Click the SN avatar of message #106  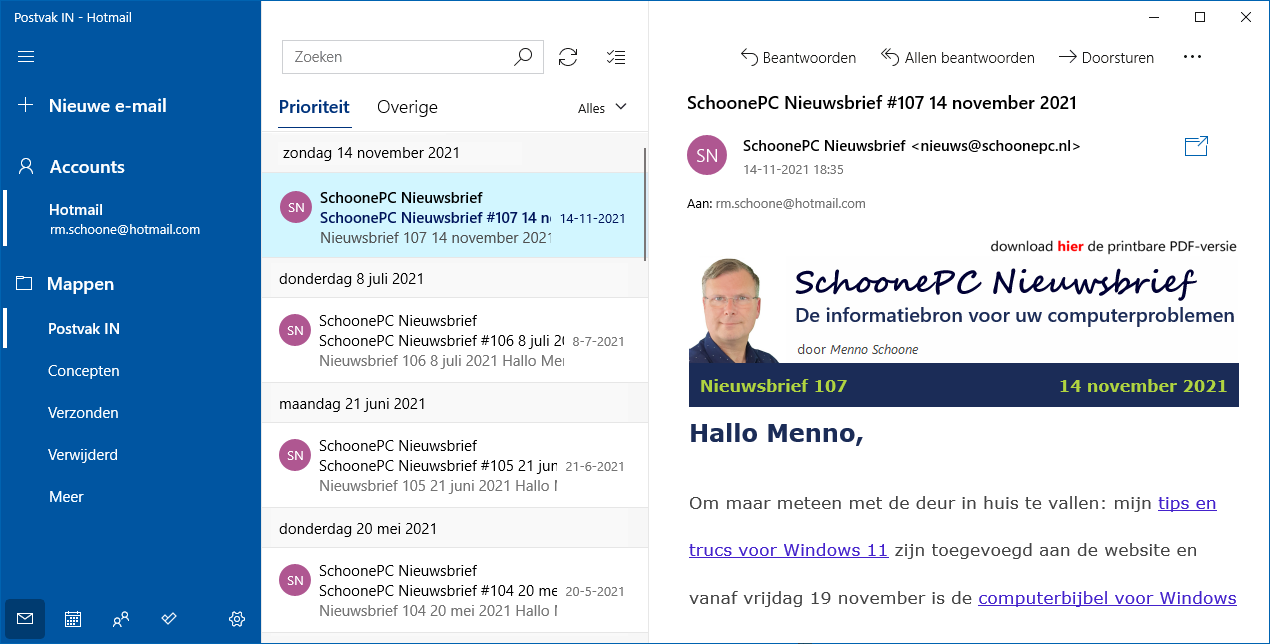295,330
